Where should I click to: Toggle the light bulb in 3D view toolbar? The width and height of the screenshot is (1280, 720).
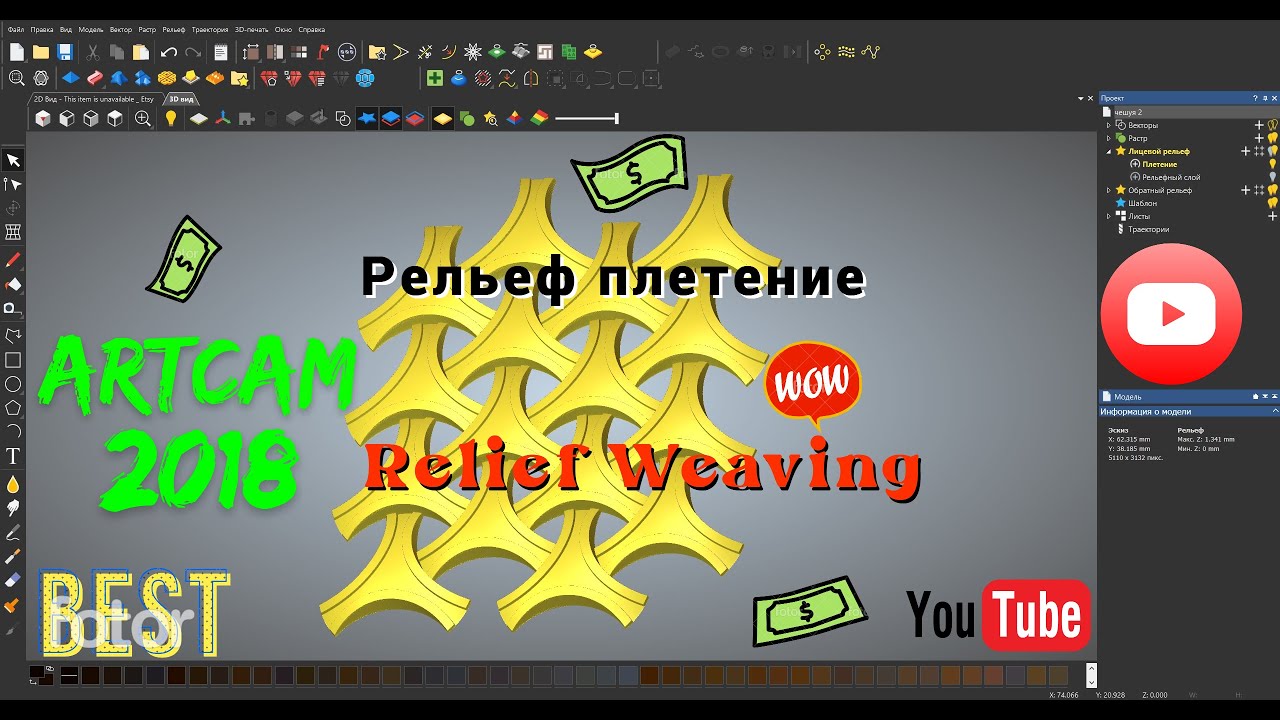coord(171,118)
